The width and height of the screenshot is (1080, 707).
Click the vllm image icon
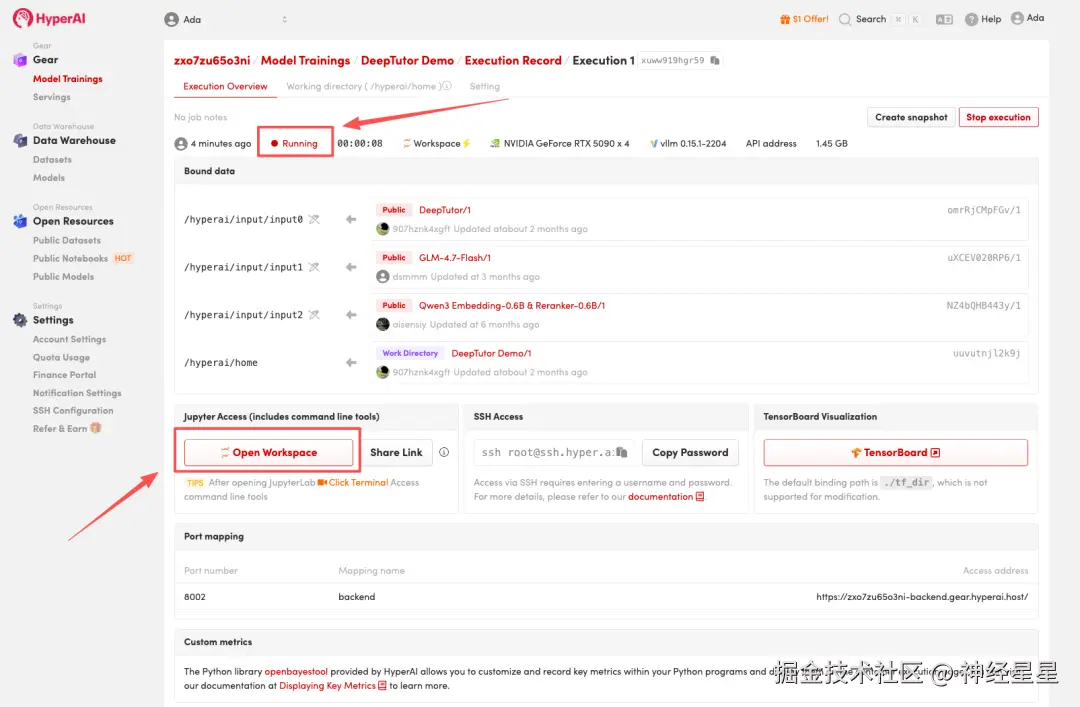(x=653, y=143)
